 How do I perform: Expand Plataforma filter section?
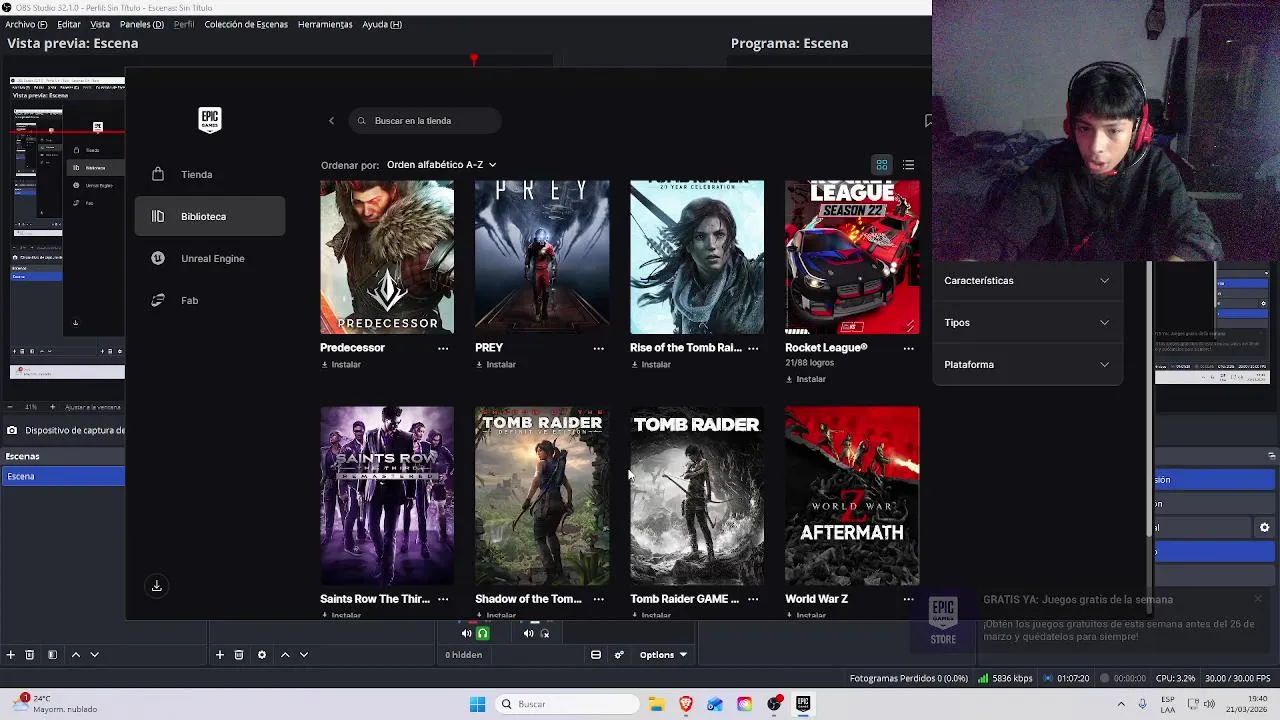click(1027, 365)
